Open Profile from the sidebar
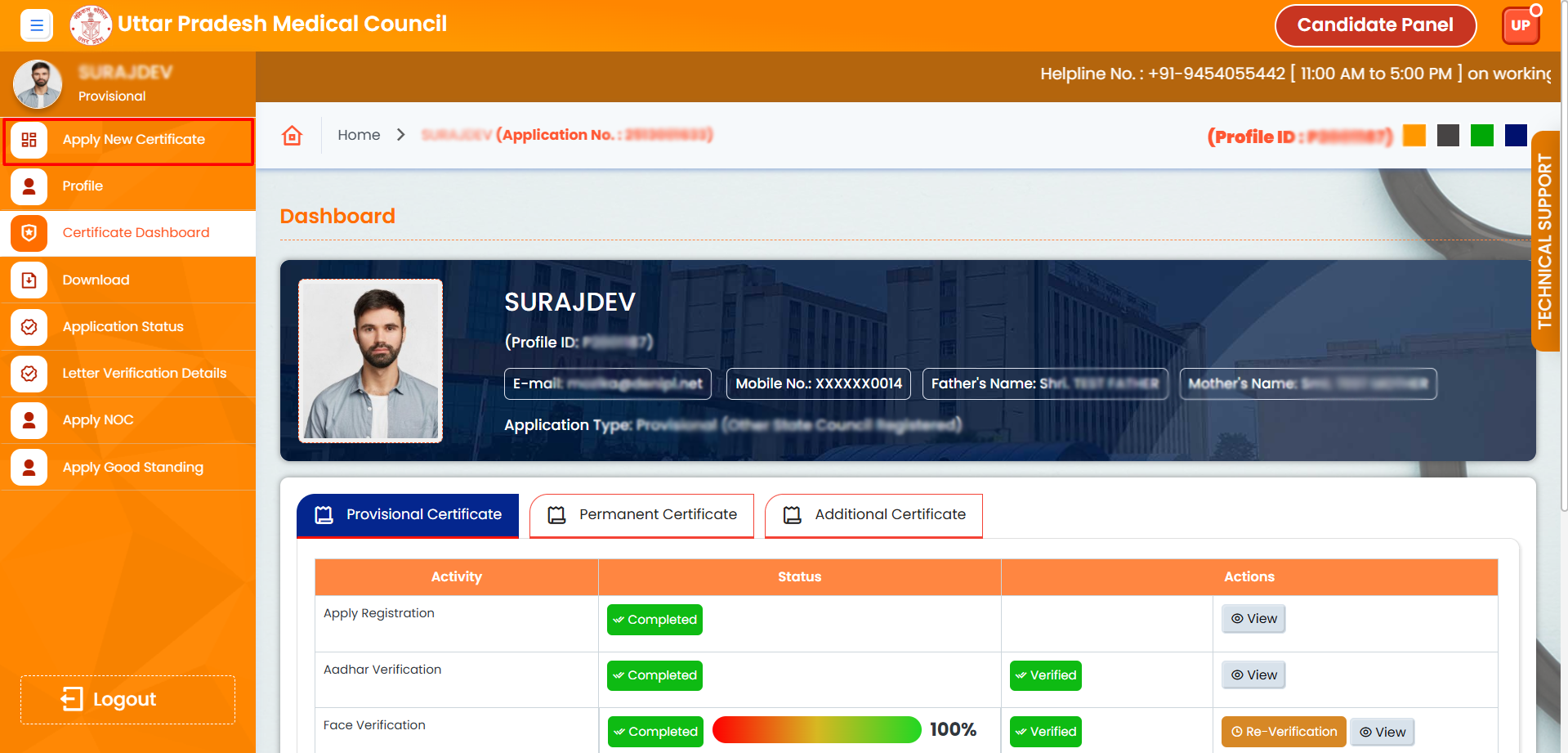The image size is (1568, 753). (x=83, y=186)
